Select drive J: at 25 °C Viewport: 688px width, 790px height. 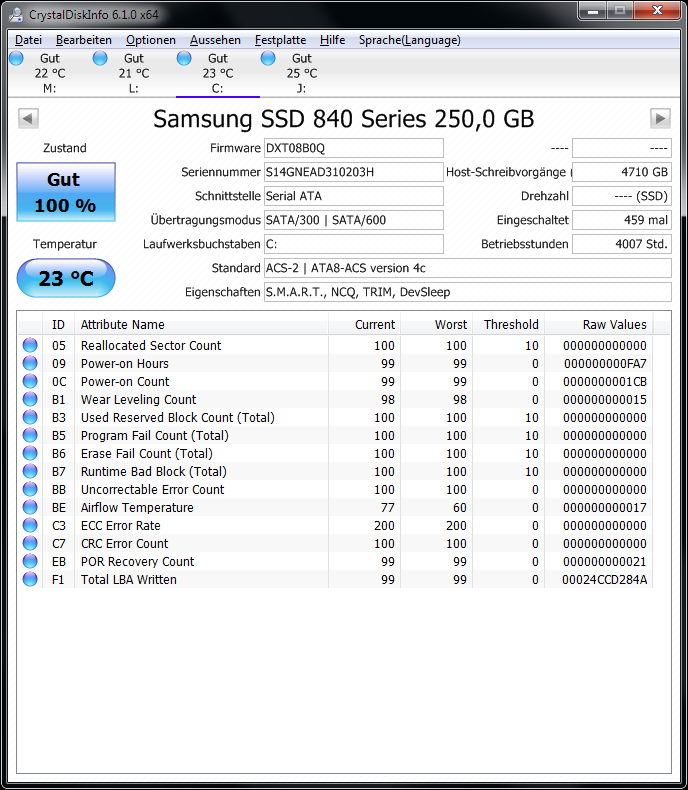pos(302,73)
